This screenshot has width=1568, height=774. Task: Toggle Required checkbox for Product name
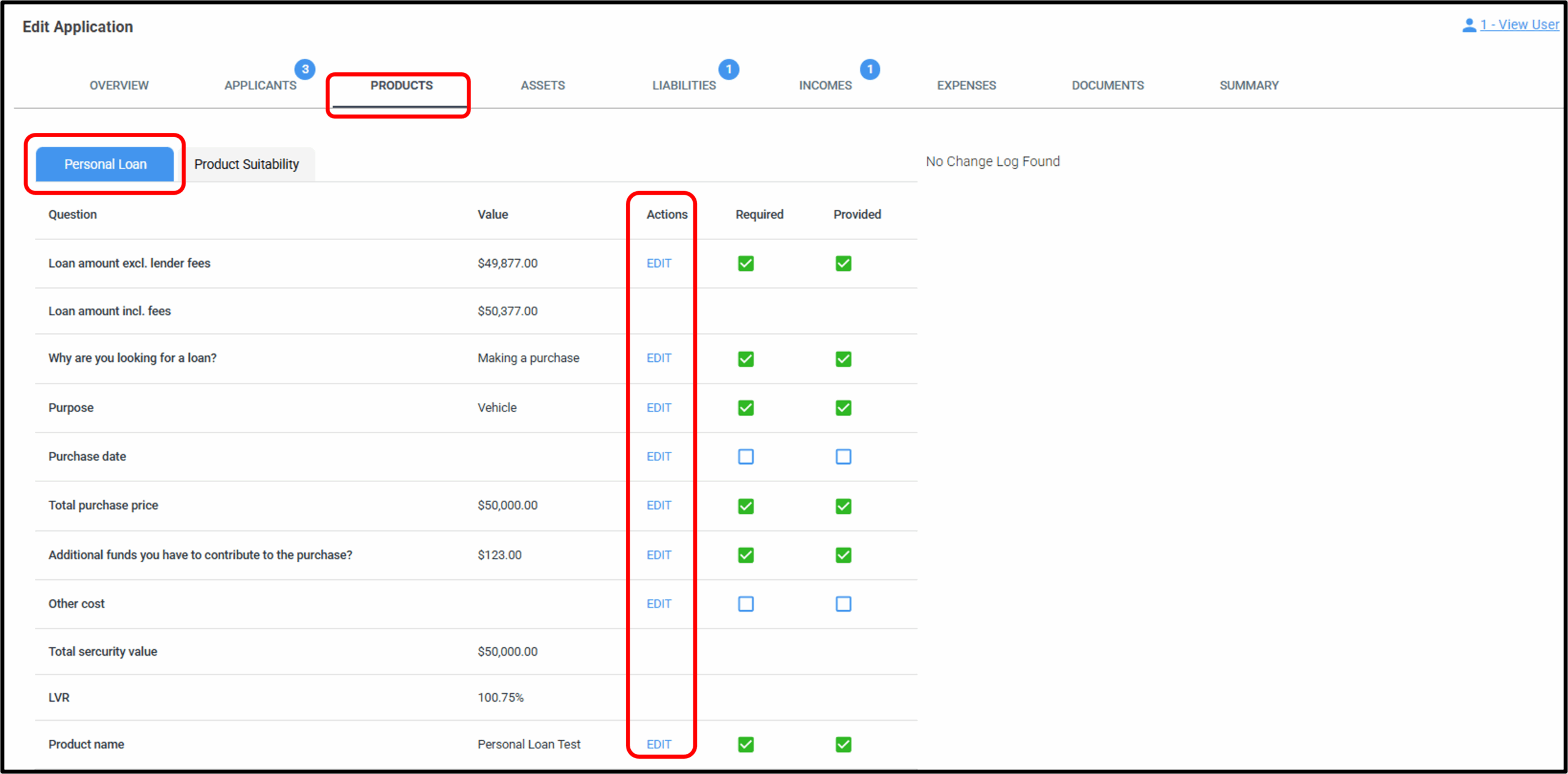pyautogui.click(x=745, y=745)
